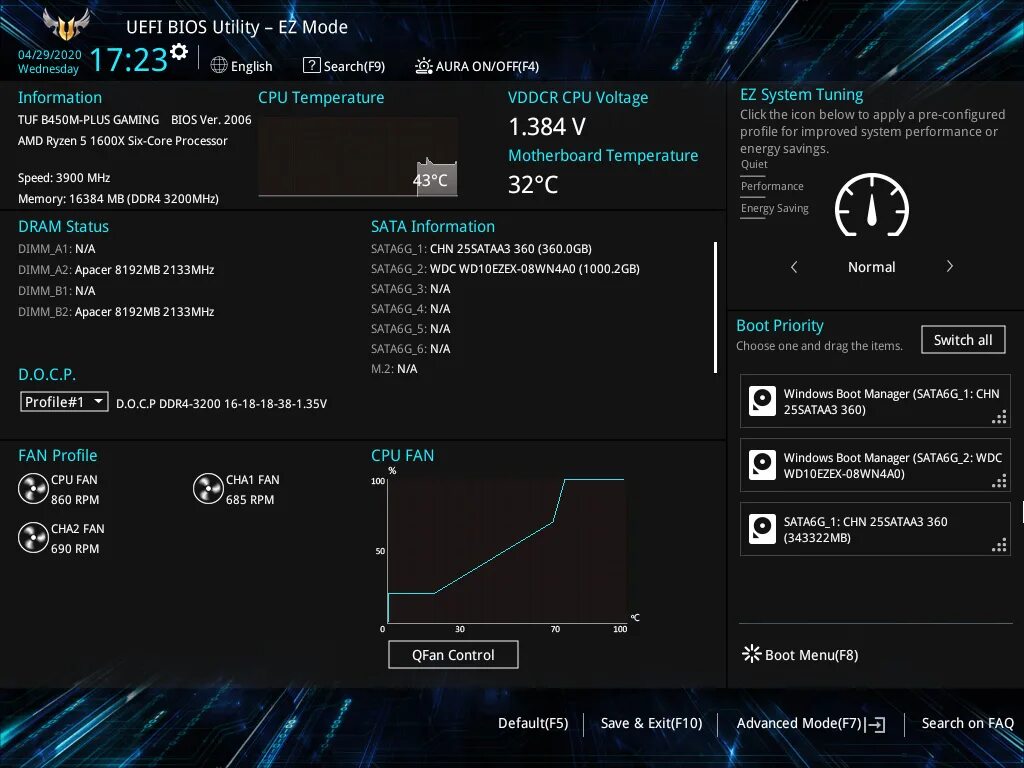Click the Advanced Mode exit arrow icon
1024x768 pixels.
875,724
